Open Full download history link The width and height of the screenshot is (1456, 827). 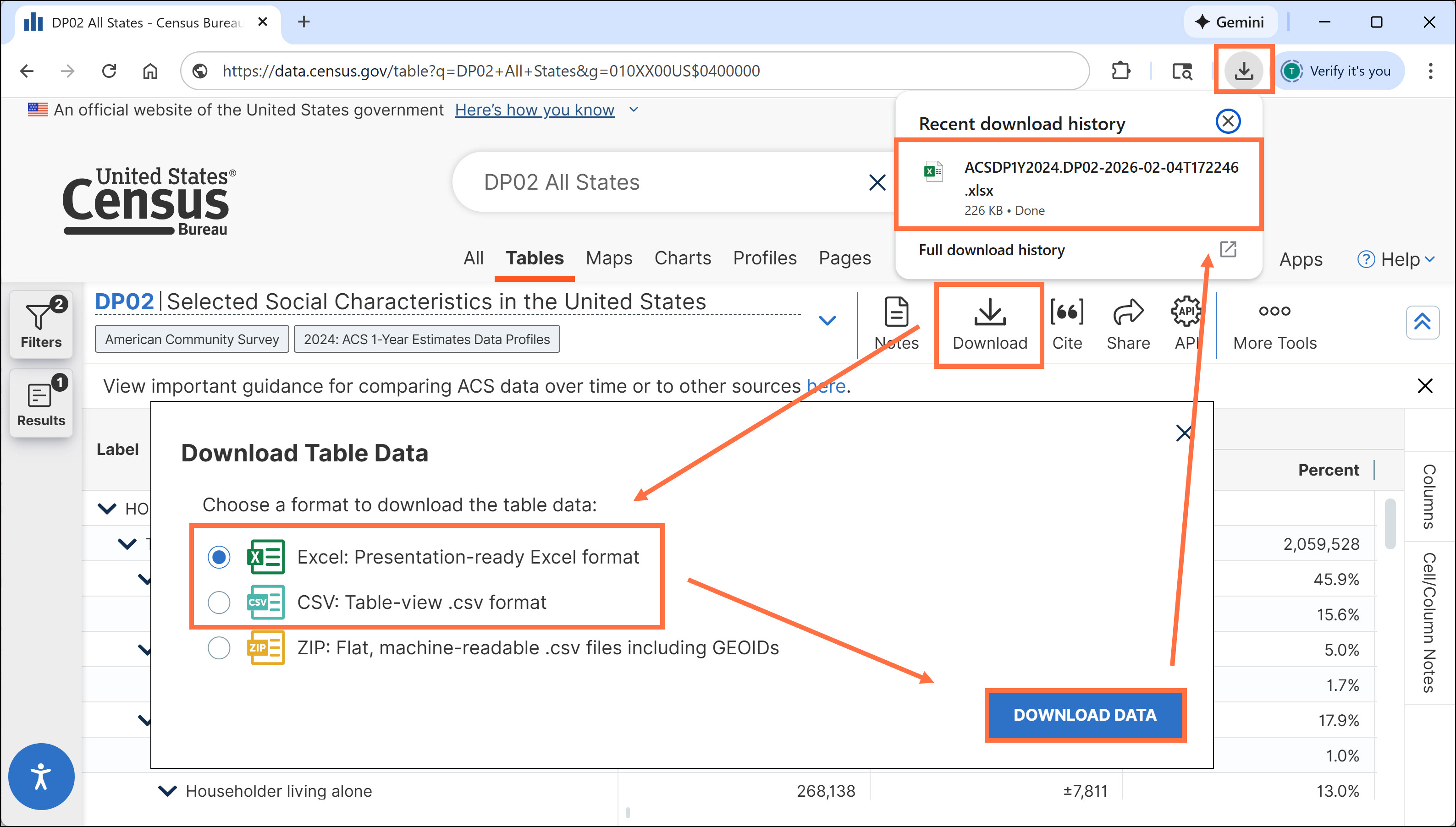coord(992,250)
